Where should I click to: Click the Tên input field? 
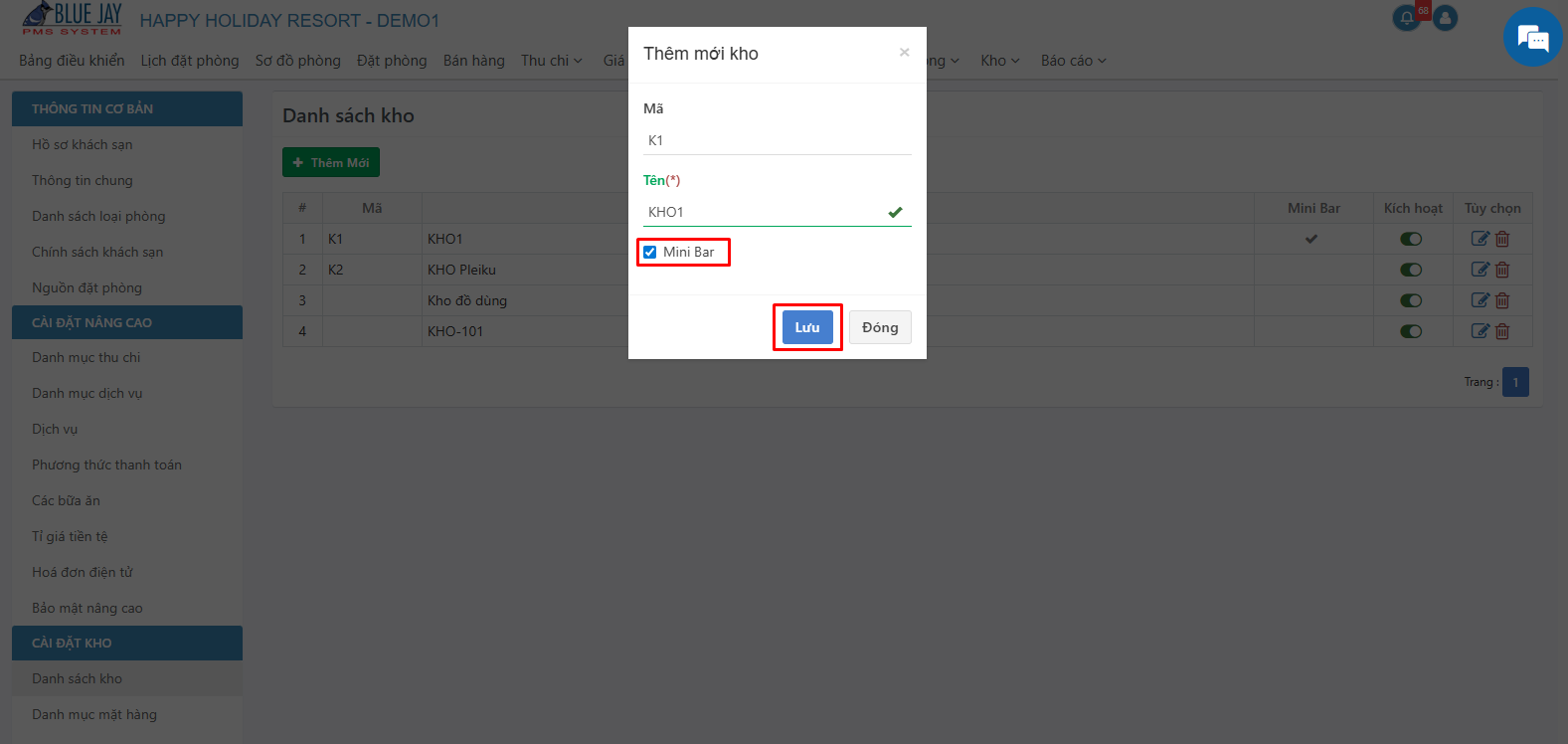coord(778,212)
